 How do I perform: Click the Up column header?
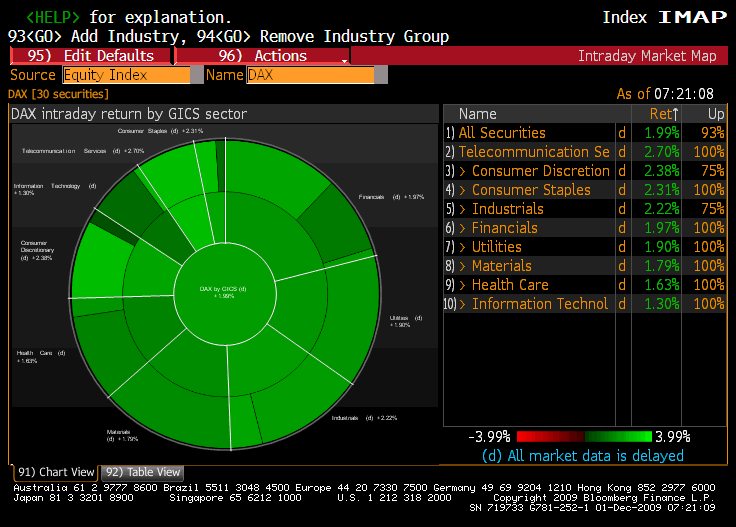point(715,114)
